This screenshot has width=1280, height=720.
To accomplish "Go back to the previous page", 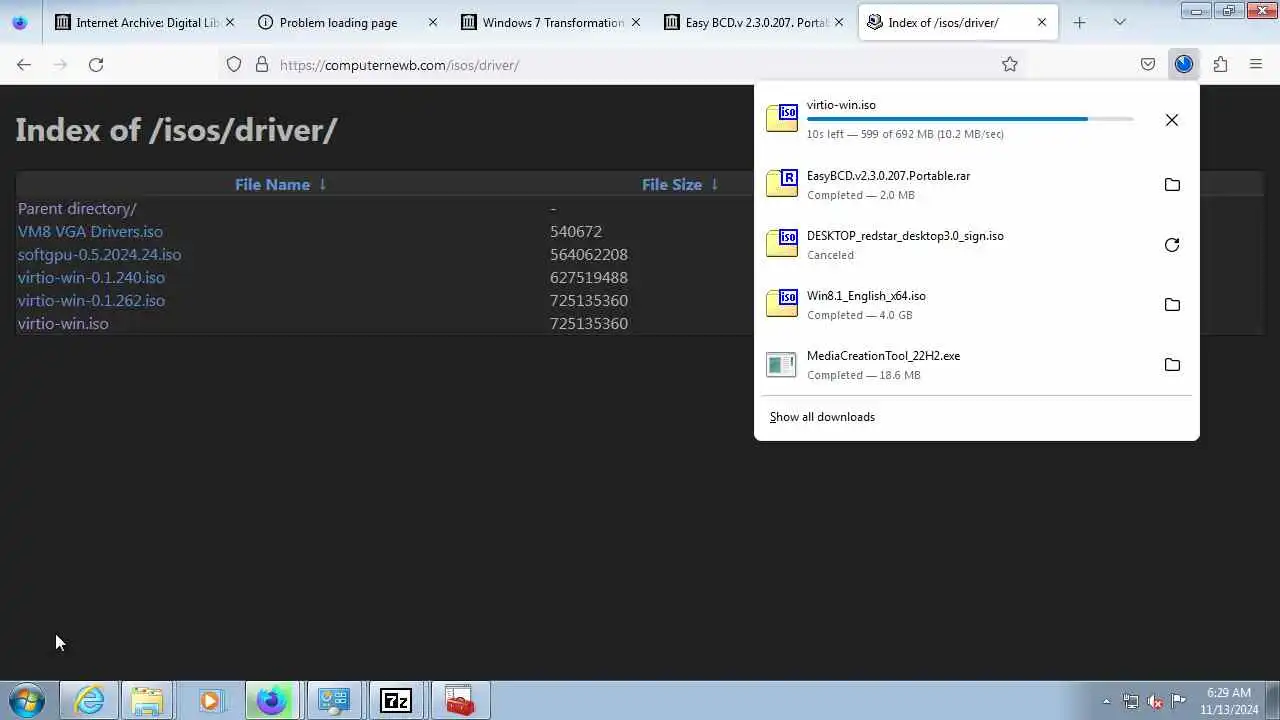I will (x=24, y=64).
